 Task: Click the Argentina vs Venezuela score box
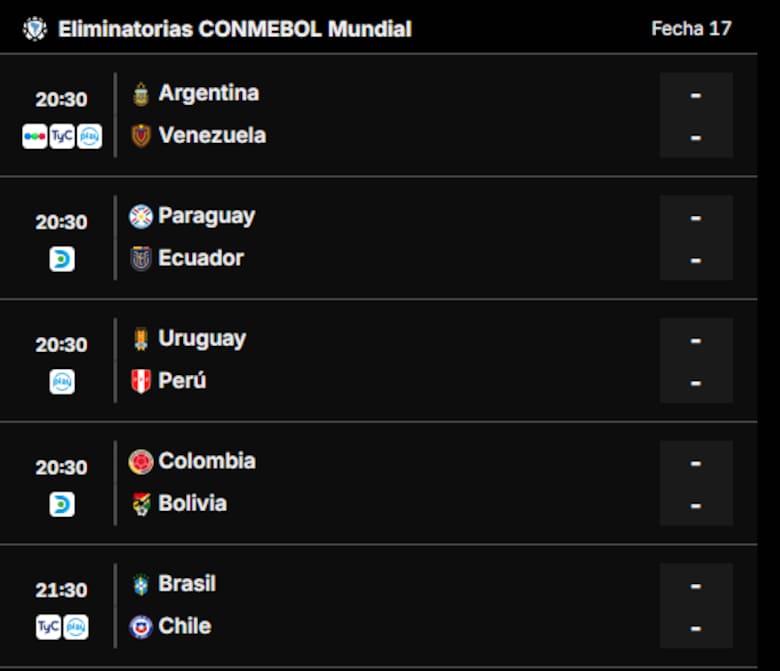click(696, 115)
